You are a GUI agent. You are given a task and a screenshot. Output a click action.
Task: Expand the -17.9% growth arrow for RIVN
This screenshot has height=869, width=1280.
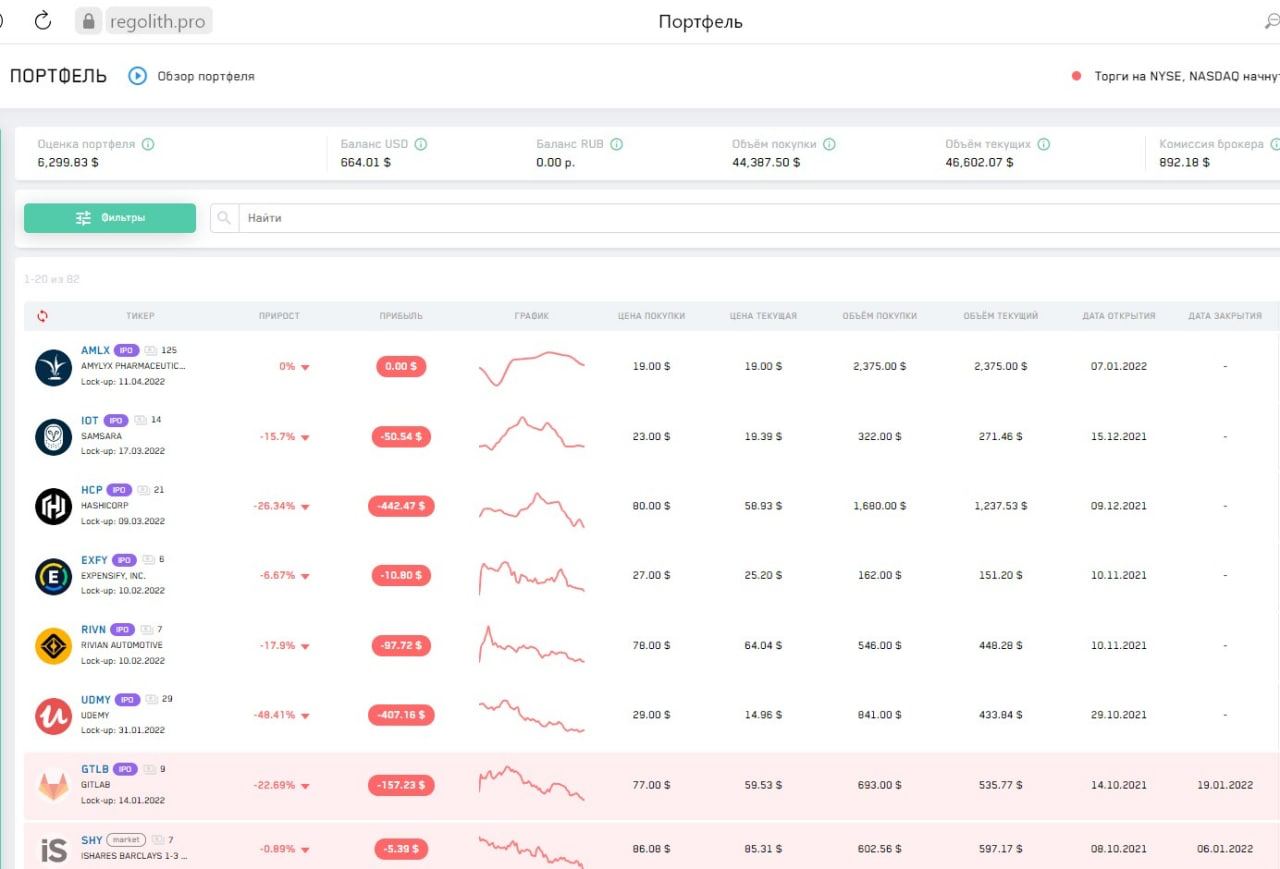pyautogui.click(x=305, y=647)
